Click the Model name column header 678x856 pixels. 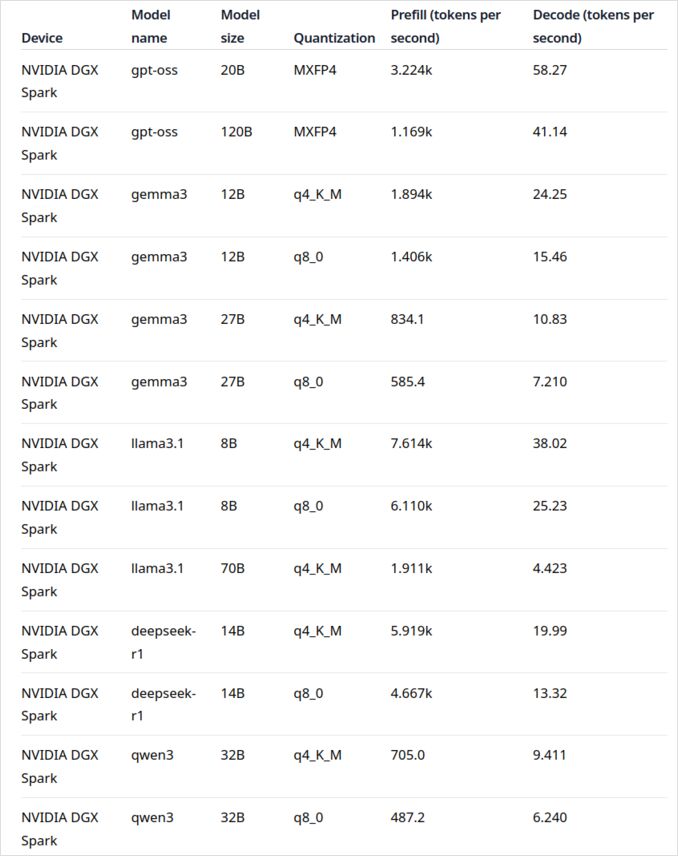click(x=149, y=27)
